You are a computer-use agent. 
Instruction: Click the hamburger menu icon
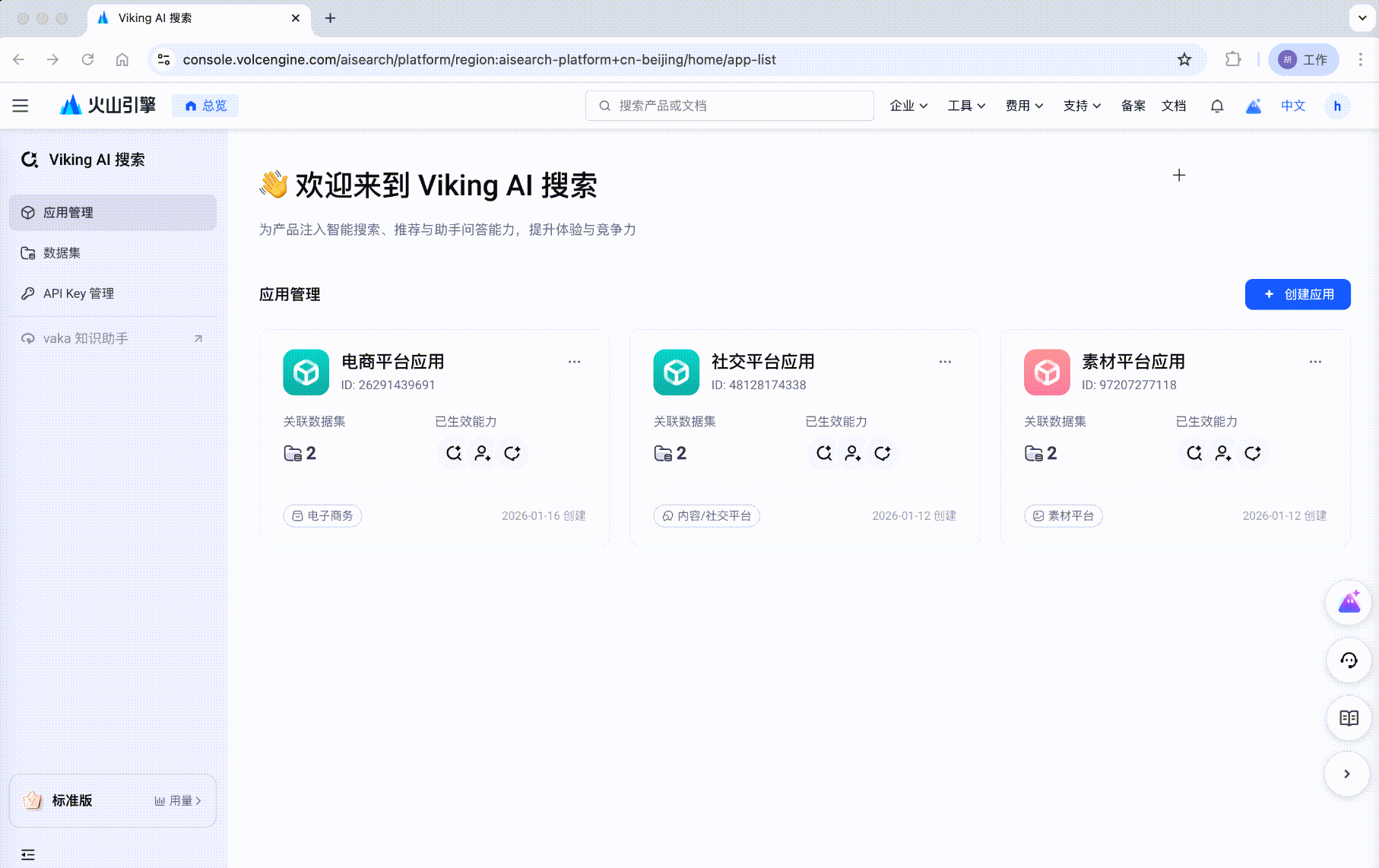click(21, 106)
